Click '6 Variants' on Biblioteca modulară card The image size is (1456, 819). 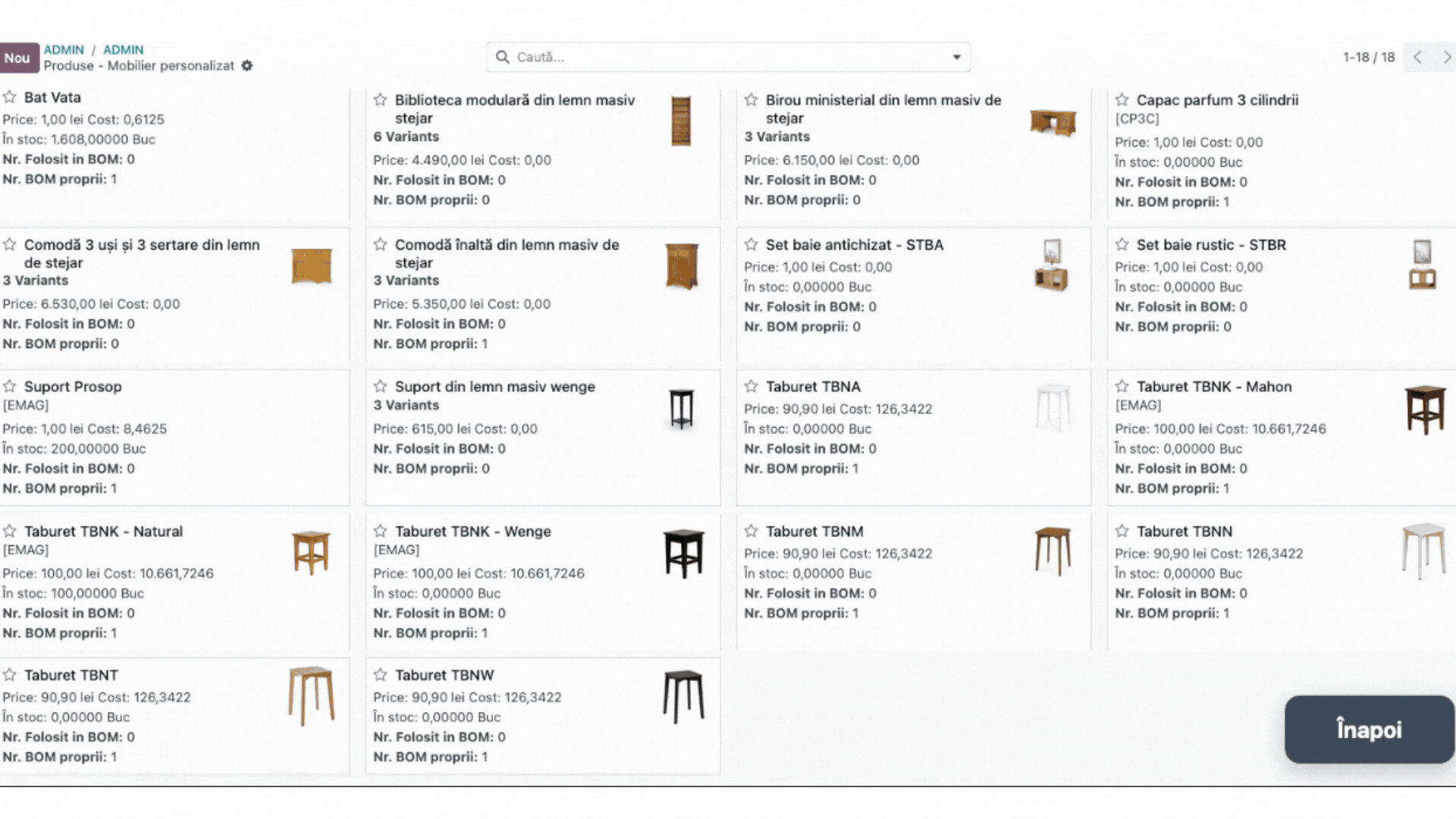(406, 136)
